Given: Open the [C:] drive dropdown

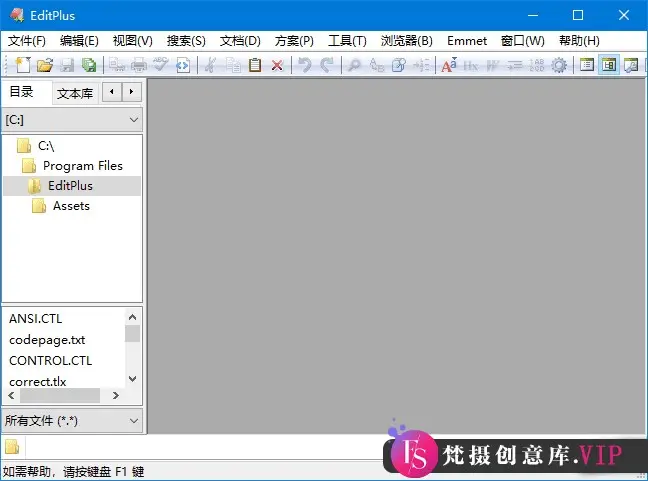Looking at the screenshot, I should tap(72, 120).
